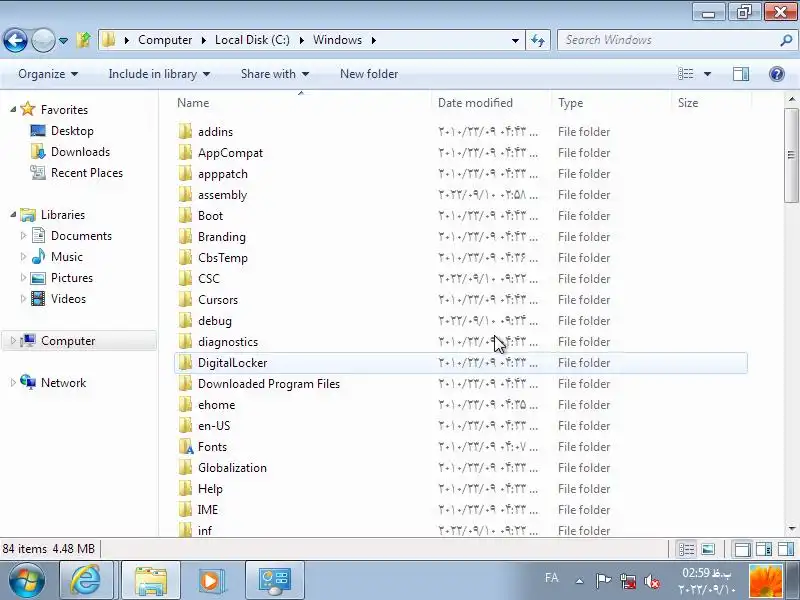Expand the Videos library
Image resolution: width=800 pixels, height=600 pixels.
click(x=23, y=298)
